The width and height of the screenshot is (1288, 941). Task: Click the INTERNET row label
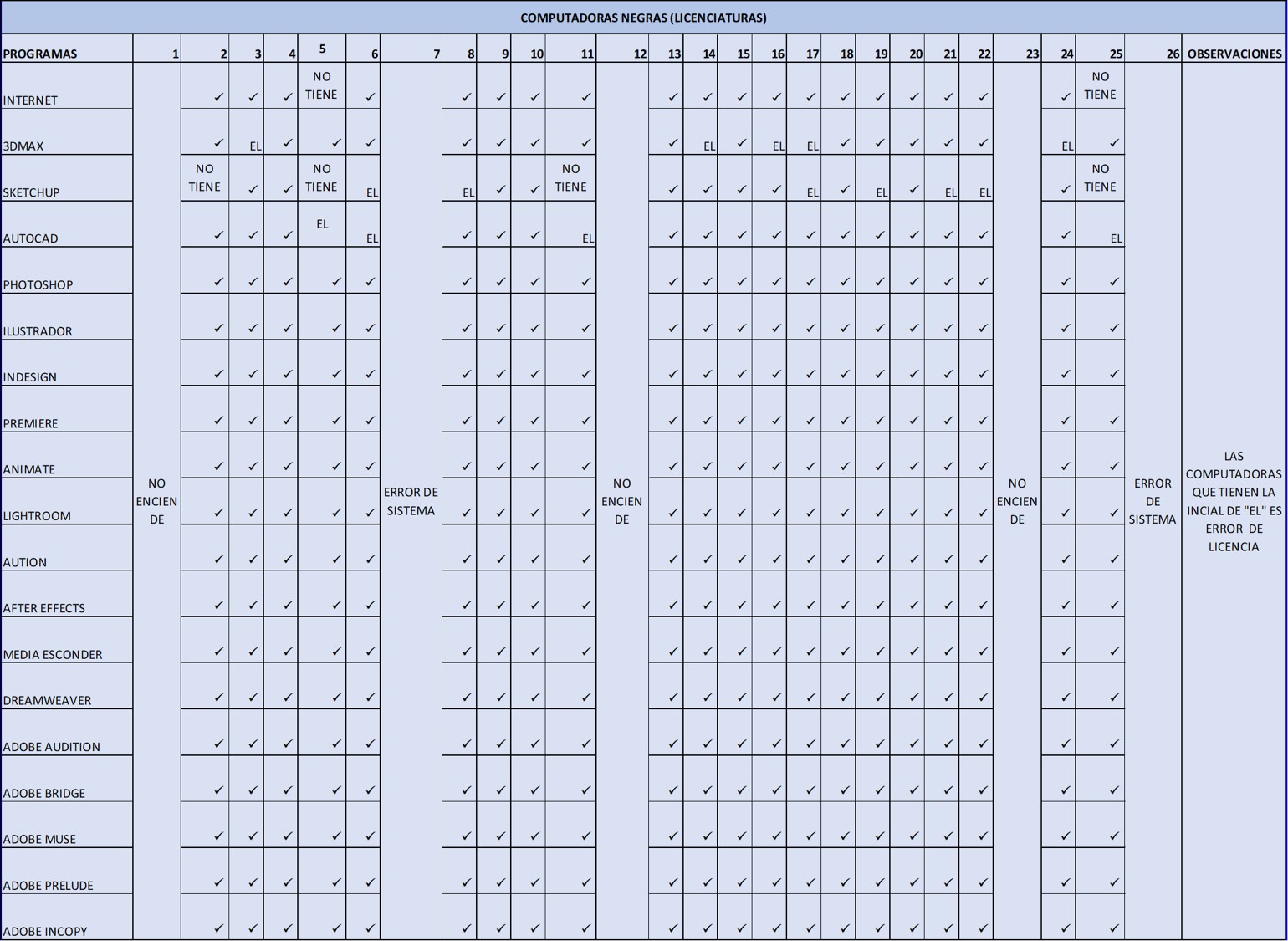point(67,85)
